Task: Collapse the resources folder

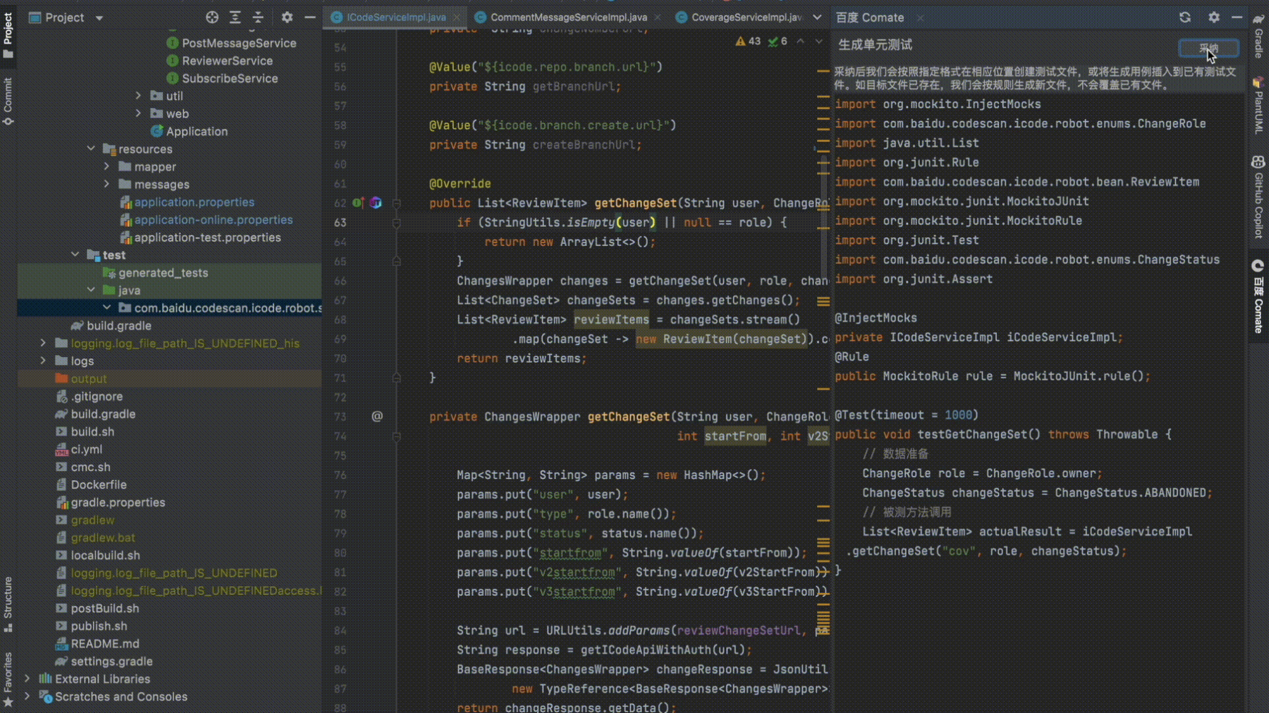Action: point(91,149)
